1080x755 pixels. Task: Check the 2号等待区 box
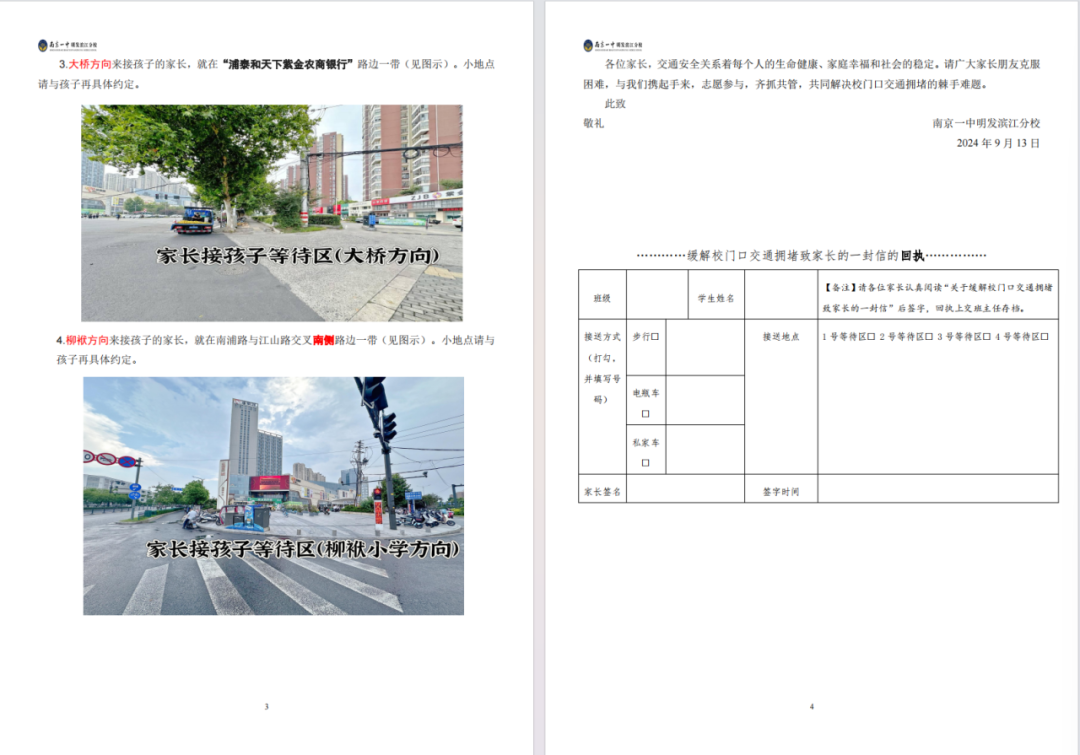928,337
